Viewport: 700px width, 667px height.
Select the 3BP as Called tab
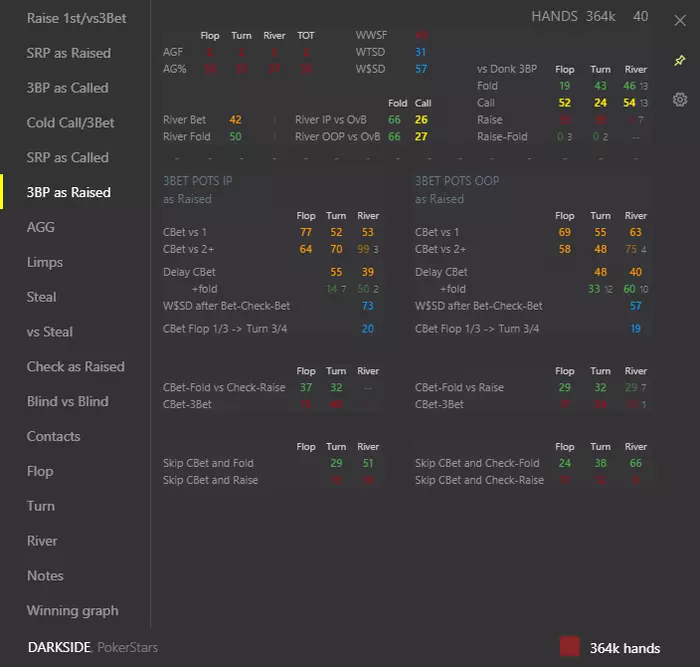[67, 88]
